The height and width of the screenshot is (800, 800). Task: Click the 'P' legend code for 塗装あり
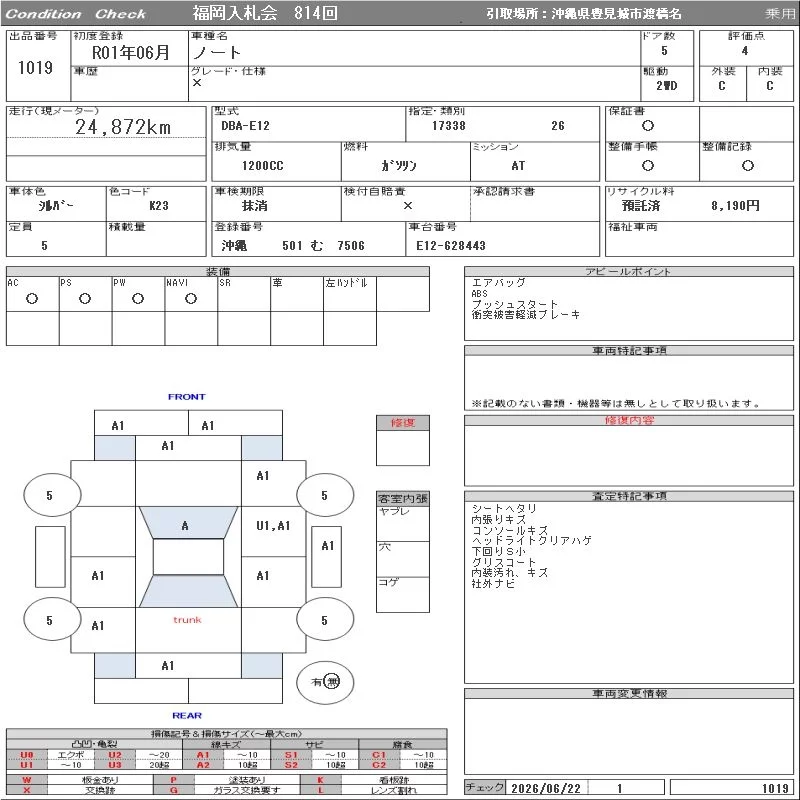pos(174,780)
